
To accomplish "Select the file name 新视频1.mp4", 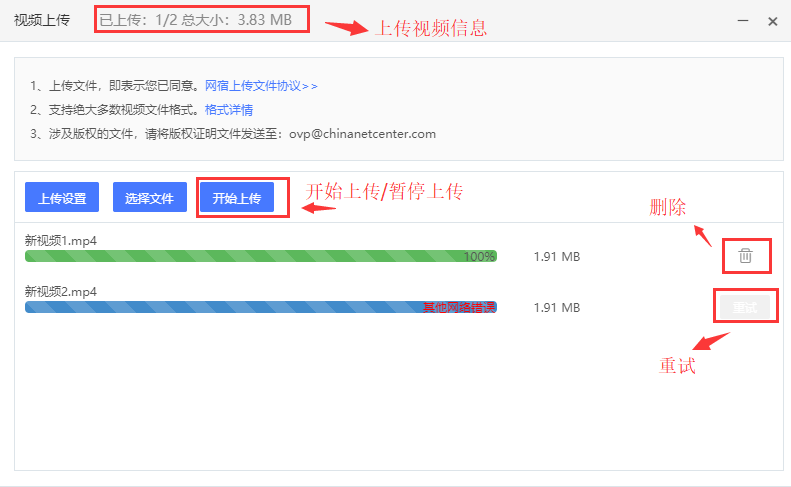I will (x=61, y=241).
